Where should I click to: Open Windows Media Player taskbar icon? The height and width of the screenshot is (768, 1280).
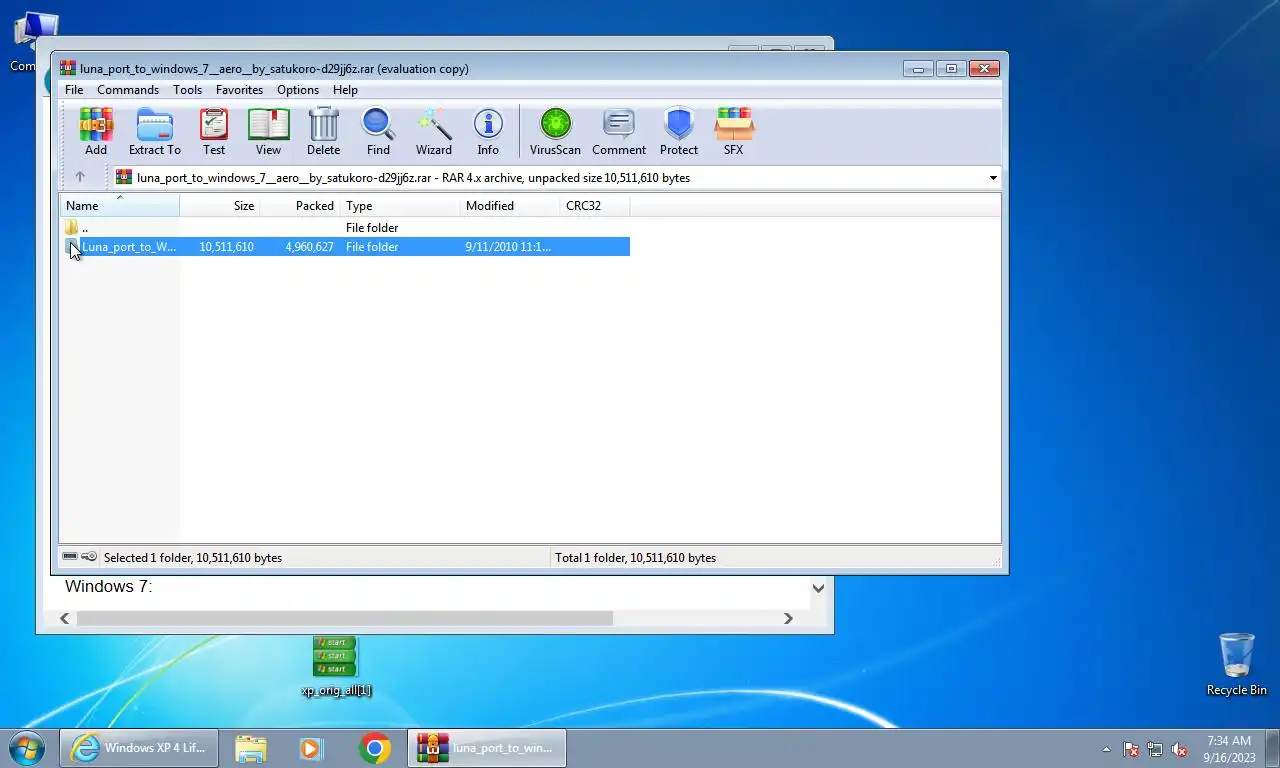[310, 748]
